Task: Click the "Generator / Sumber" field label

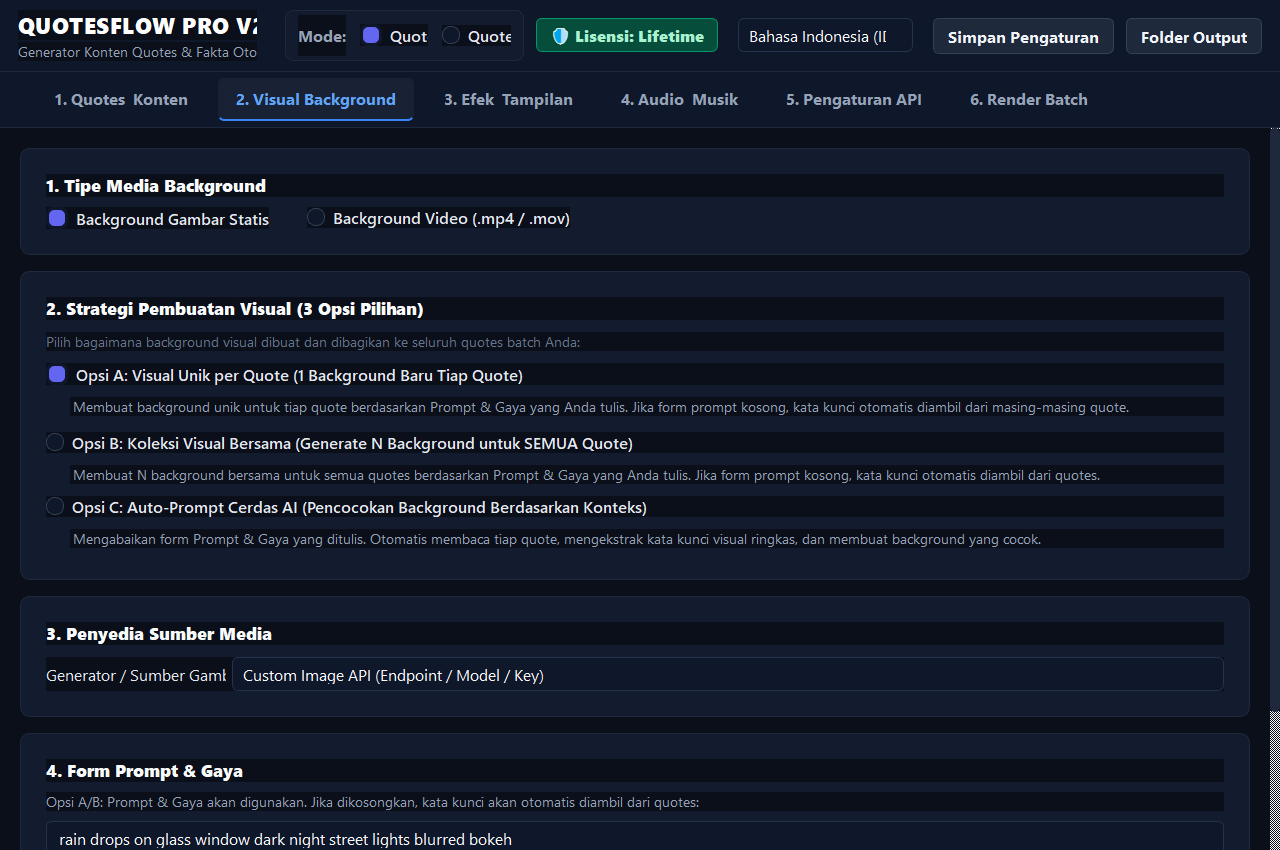Action: (x=136, y=675)
